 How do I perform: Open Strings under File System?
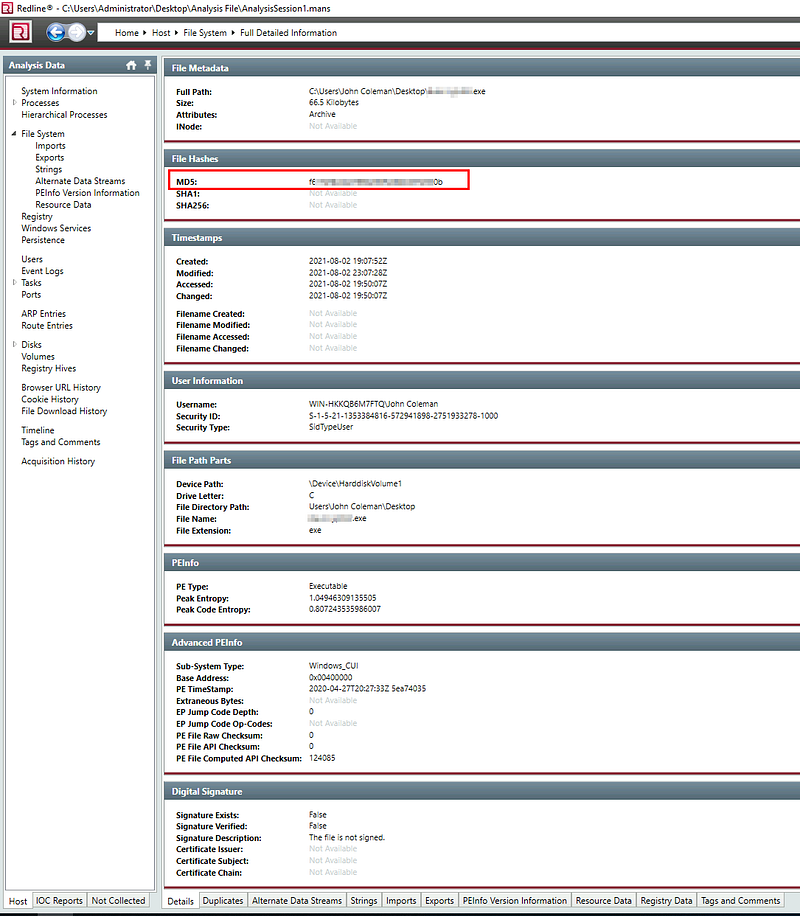point(49,169)
